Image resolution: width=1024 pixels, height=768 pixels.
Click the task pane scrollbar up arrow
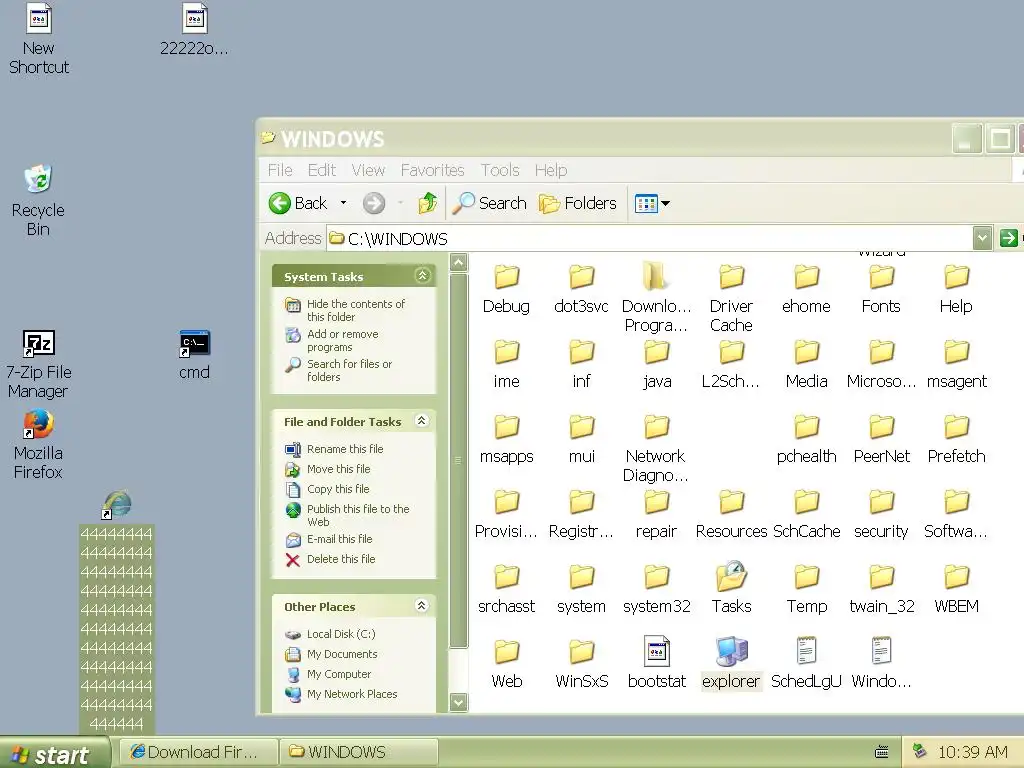pyautogui.click(x=458, y=263)
